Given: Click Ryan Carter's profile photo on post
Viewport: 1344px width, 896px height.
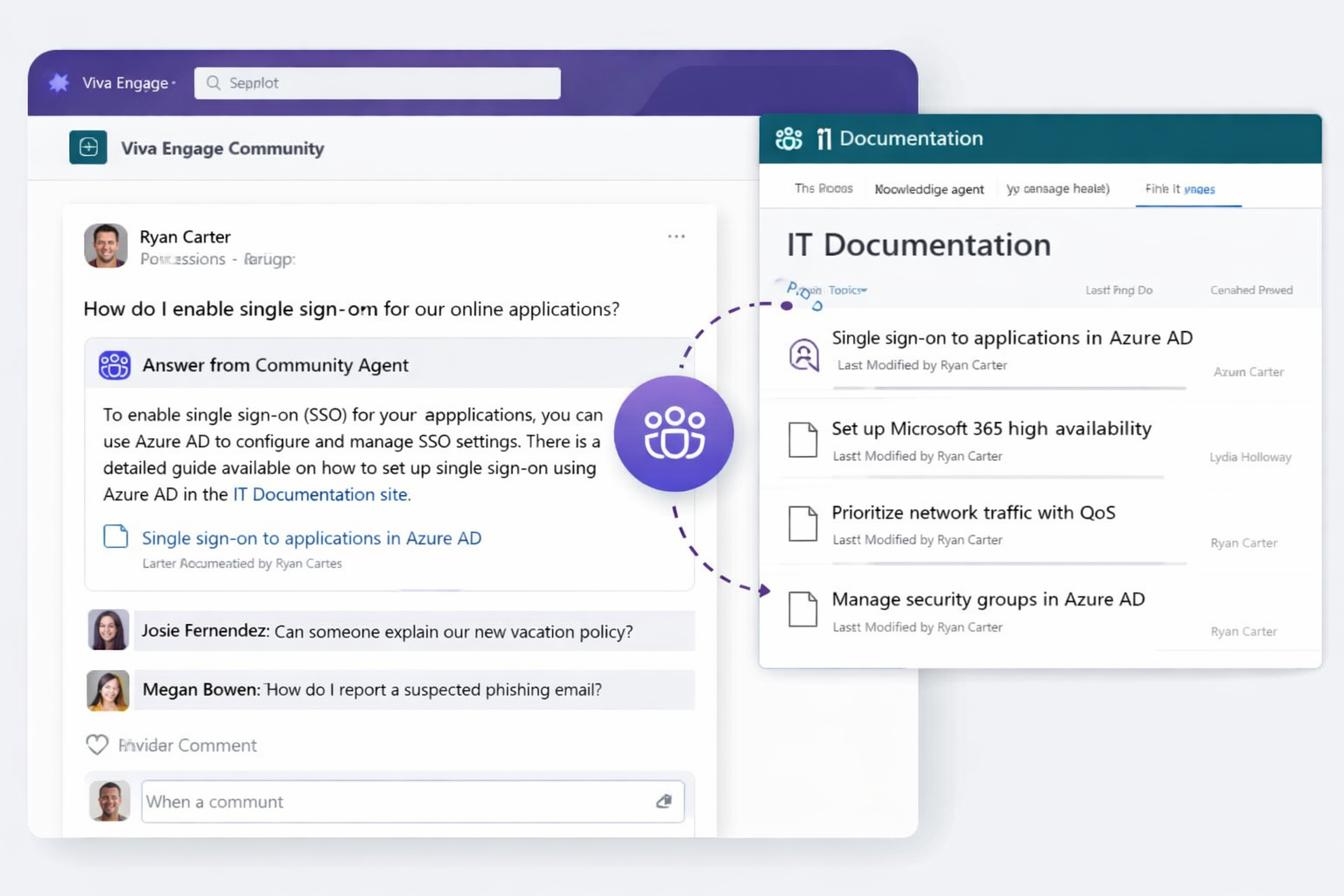Looking at the screenshot, I should 106,246.
